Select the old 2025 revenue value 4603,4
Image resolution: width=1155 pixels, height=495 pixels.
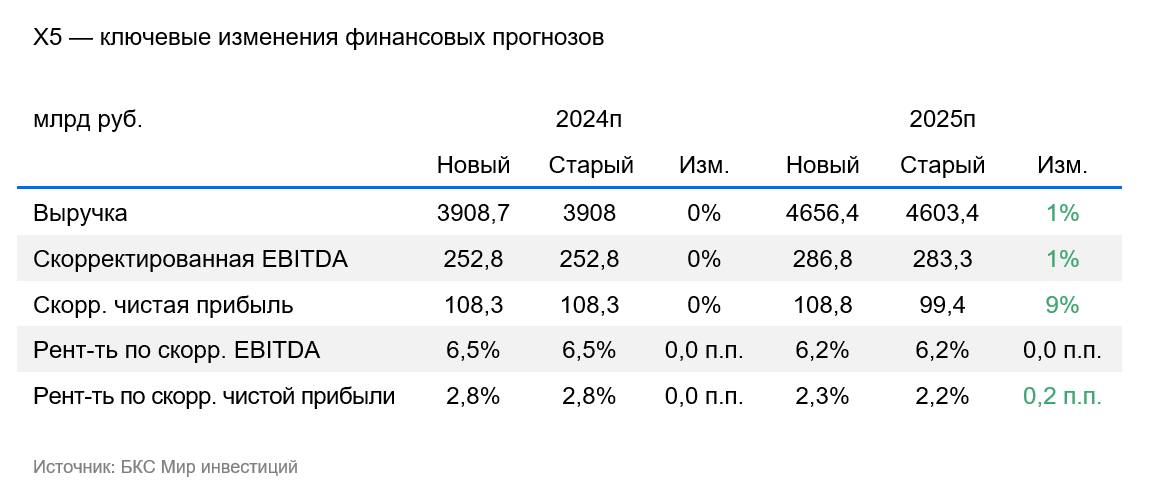coord(942,214)
